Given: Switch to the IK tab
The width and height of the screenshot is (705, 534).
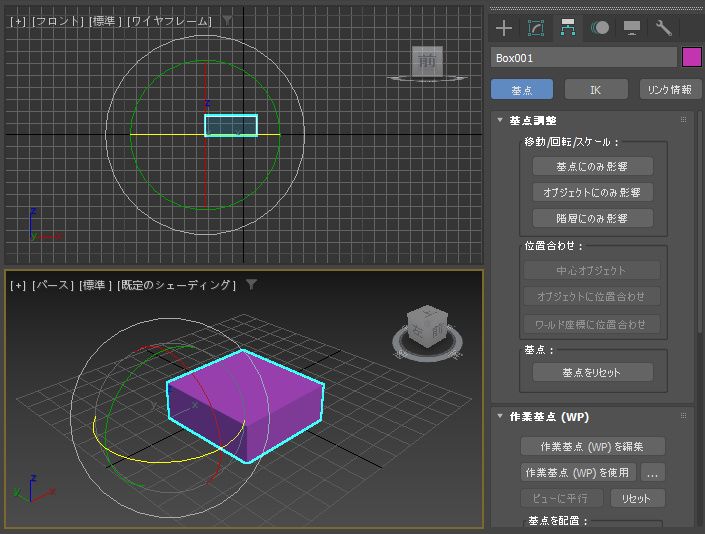Looking at the screenshot, I should [596, 89].
